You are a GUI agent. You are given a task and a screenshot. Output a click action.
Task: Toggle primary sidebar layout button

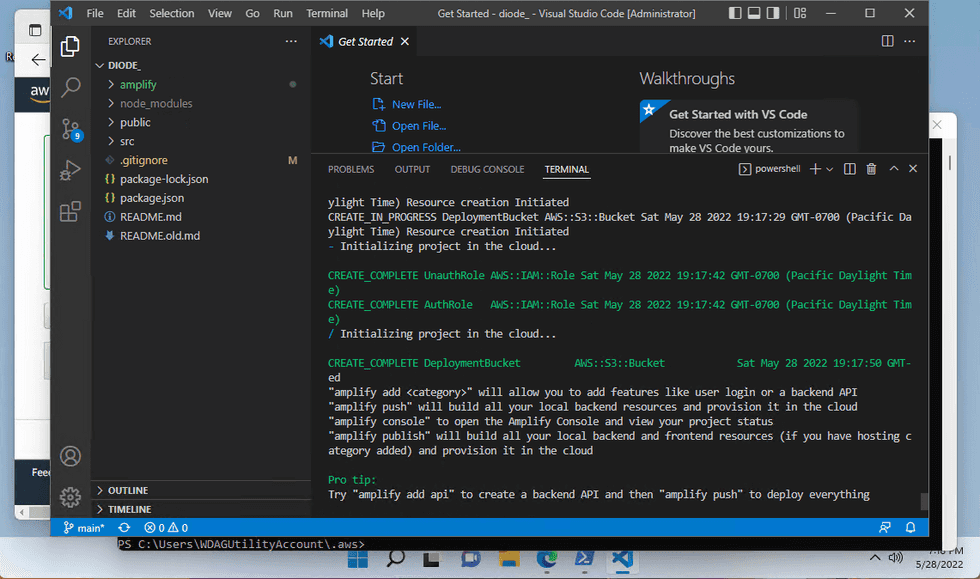pyautogui.click(x=736, y=13)
